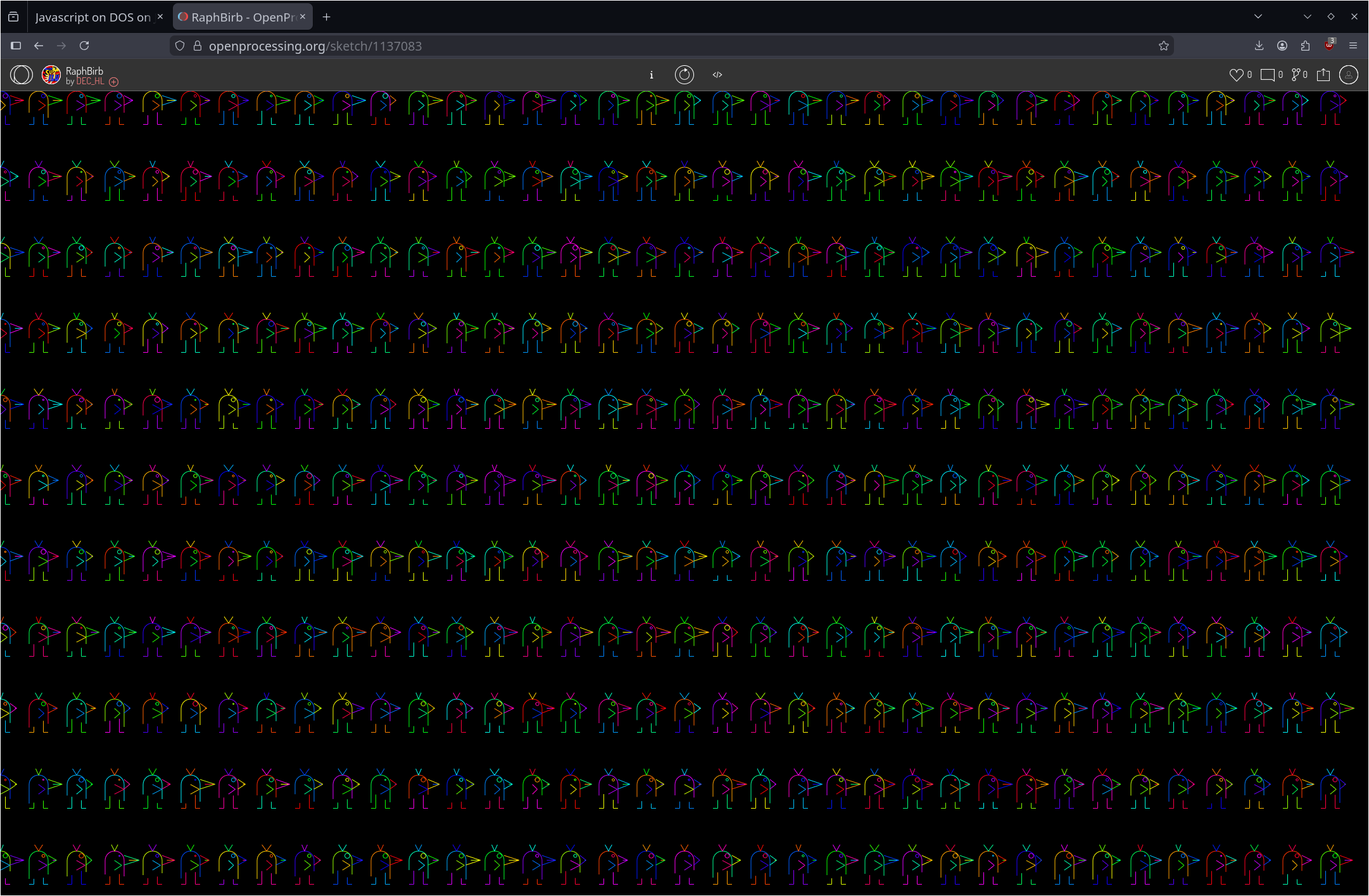Follow author DEC_HL with plus icon

114,82
